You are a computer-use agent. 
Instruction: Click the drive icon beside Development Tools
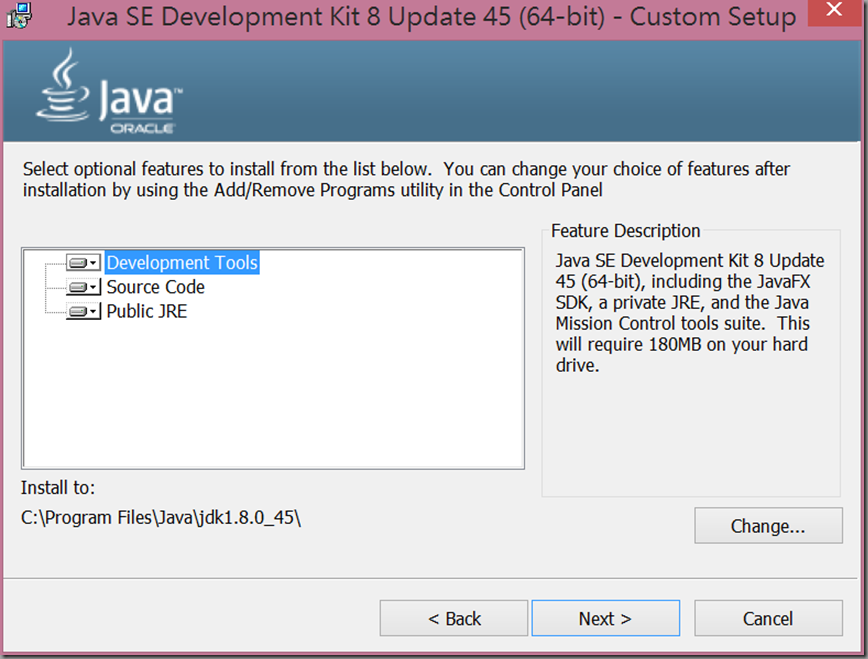[77, 263]
